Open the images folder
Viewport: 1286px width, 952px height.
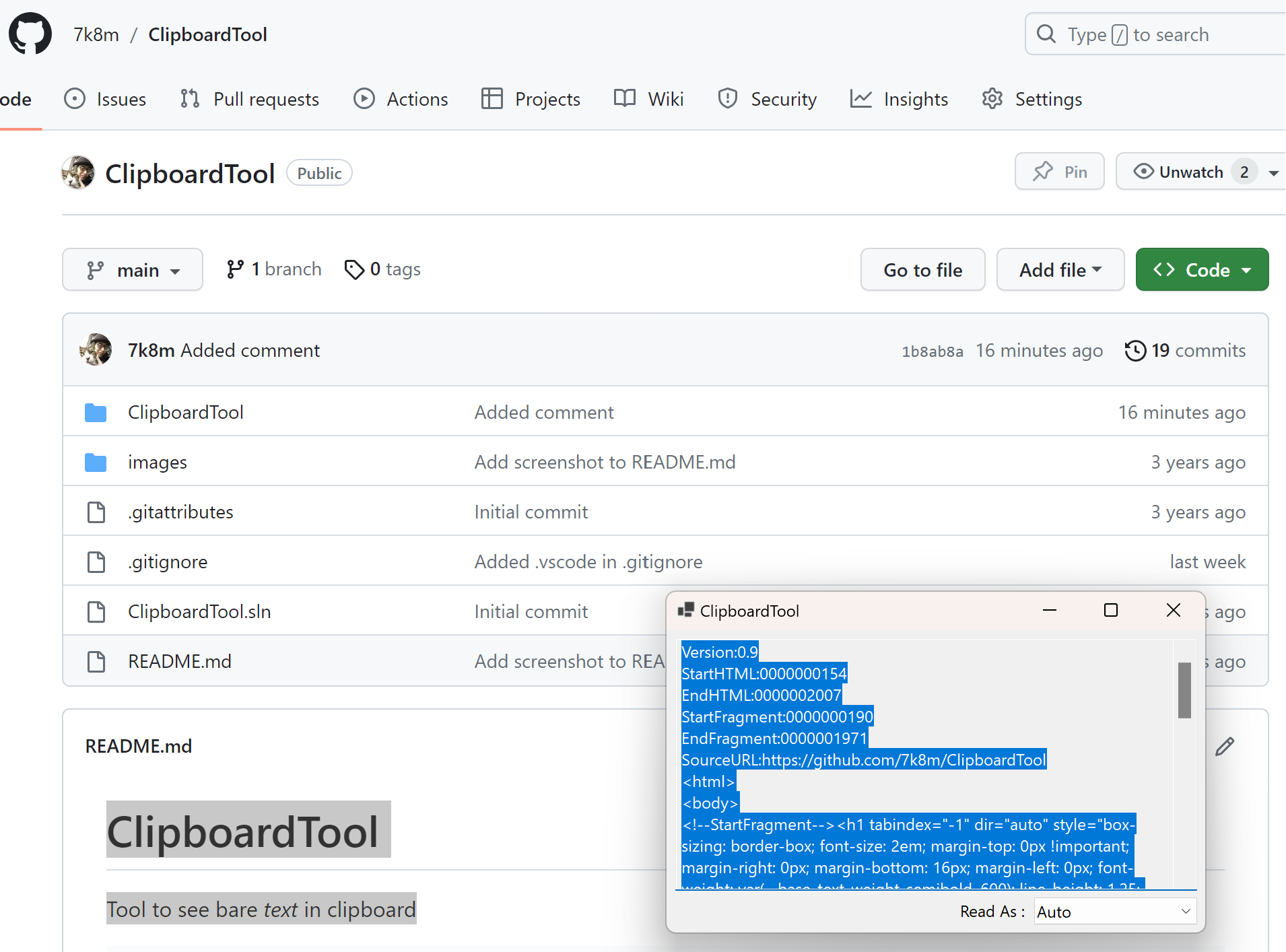[x=158, y=462]
